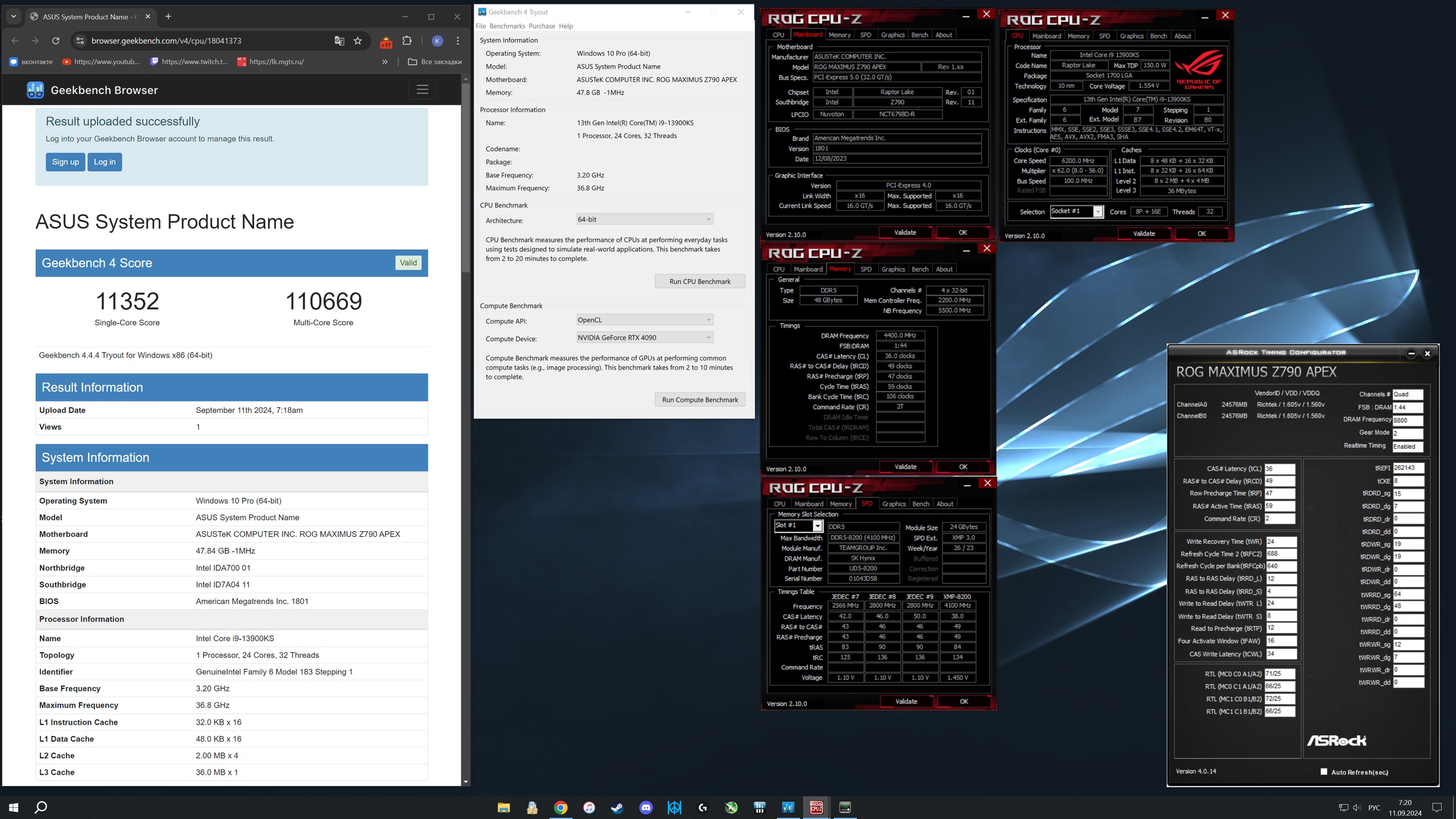This screenshot has width=1456, height=819.
Task: Open Steam from the taskbar
Action: (x=617, y=808)
